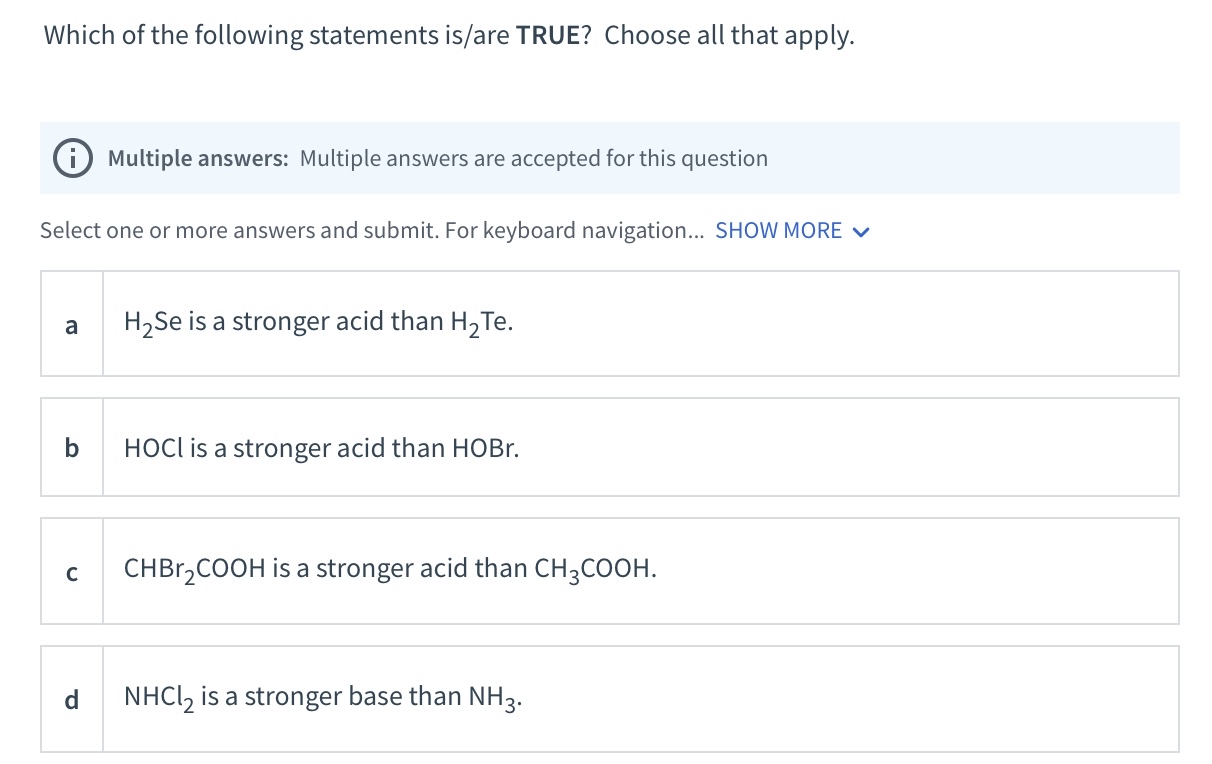This screenshot has width=1212, height=764.
Task: Click 'Which of the following statements' question text
Action: point(276,36)
